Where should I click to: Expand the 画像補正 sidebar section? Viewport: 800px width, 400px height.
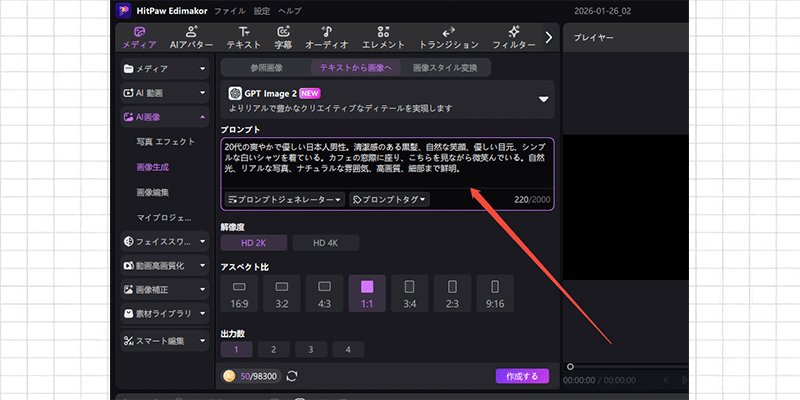pyautogui.click(x=165, y=289)
